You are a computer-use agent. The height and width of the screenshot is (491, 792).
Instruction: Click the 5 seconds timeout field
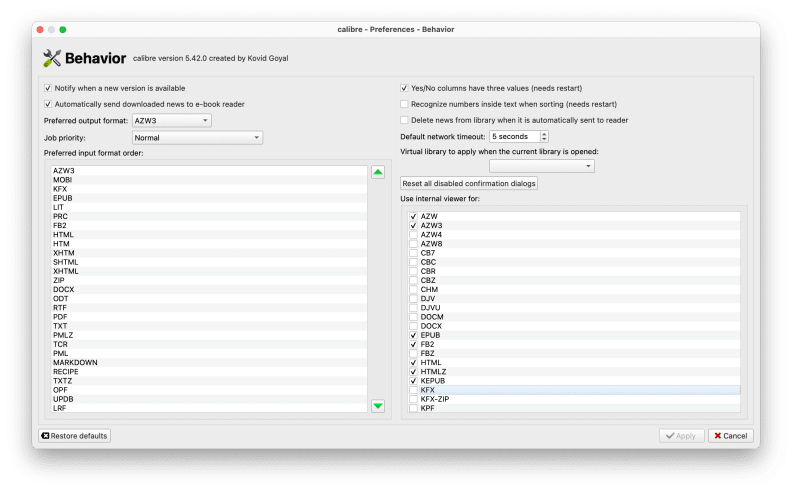(x=515, y=136)
